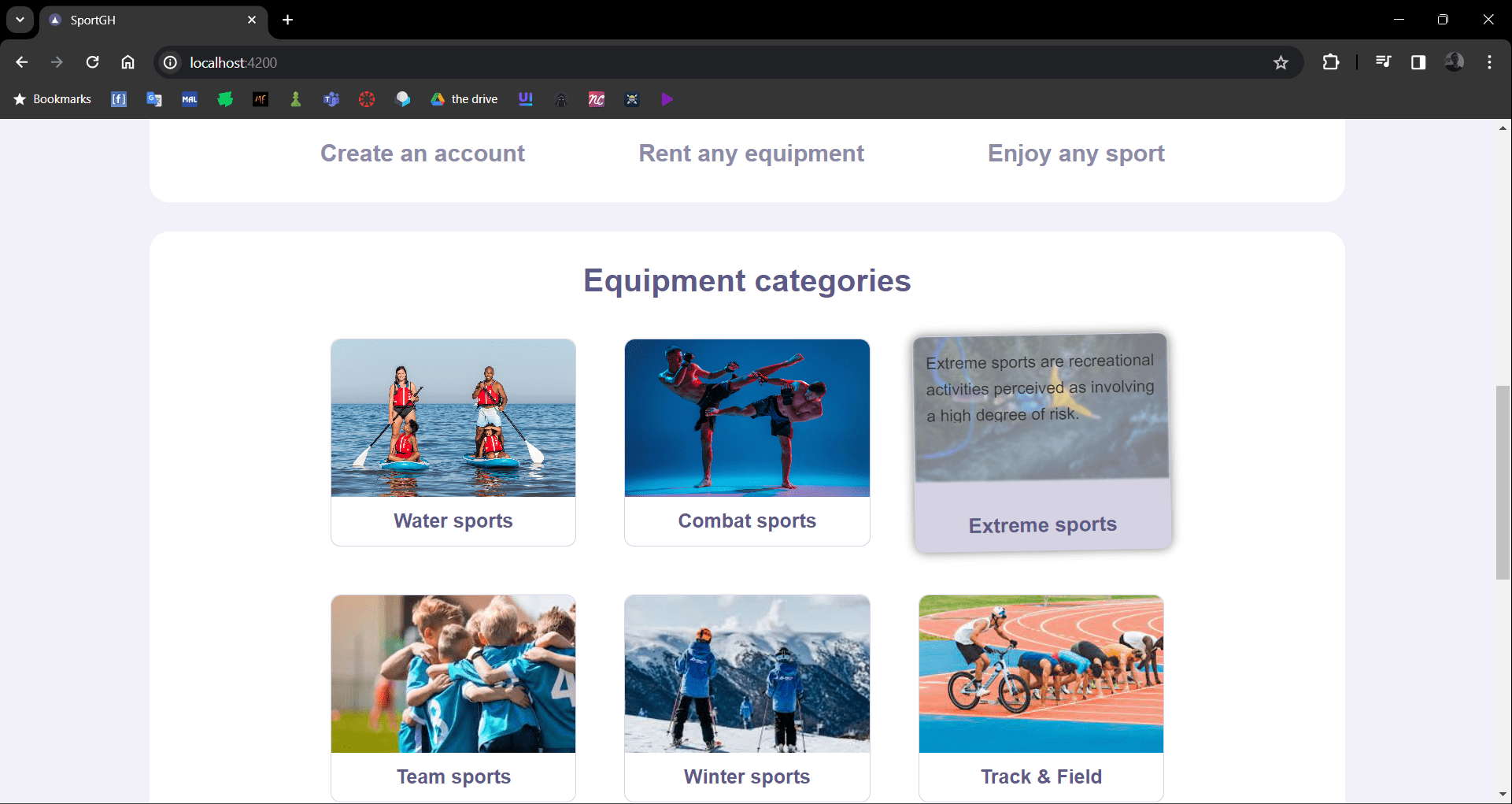This screenshot has height=804, width=1512.
Task: Toggle the browser side panel
Action: click(x=1418, y=62)
